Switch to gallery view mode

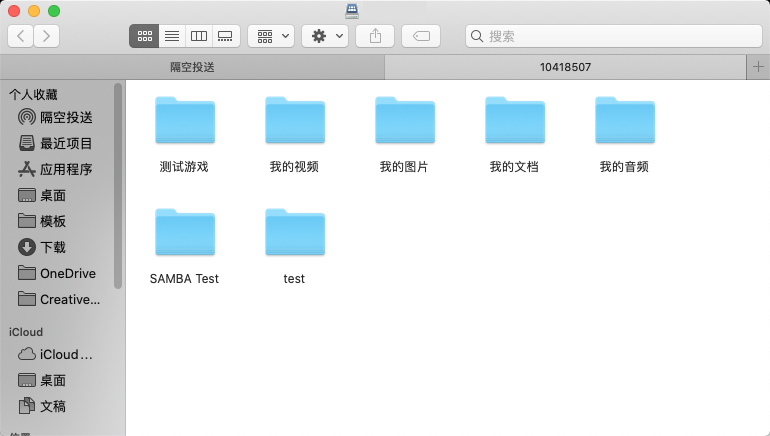[x=225, y=36]
